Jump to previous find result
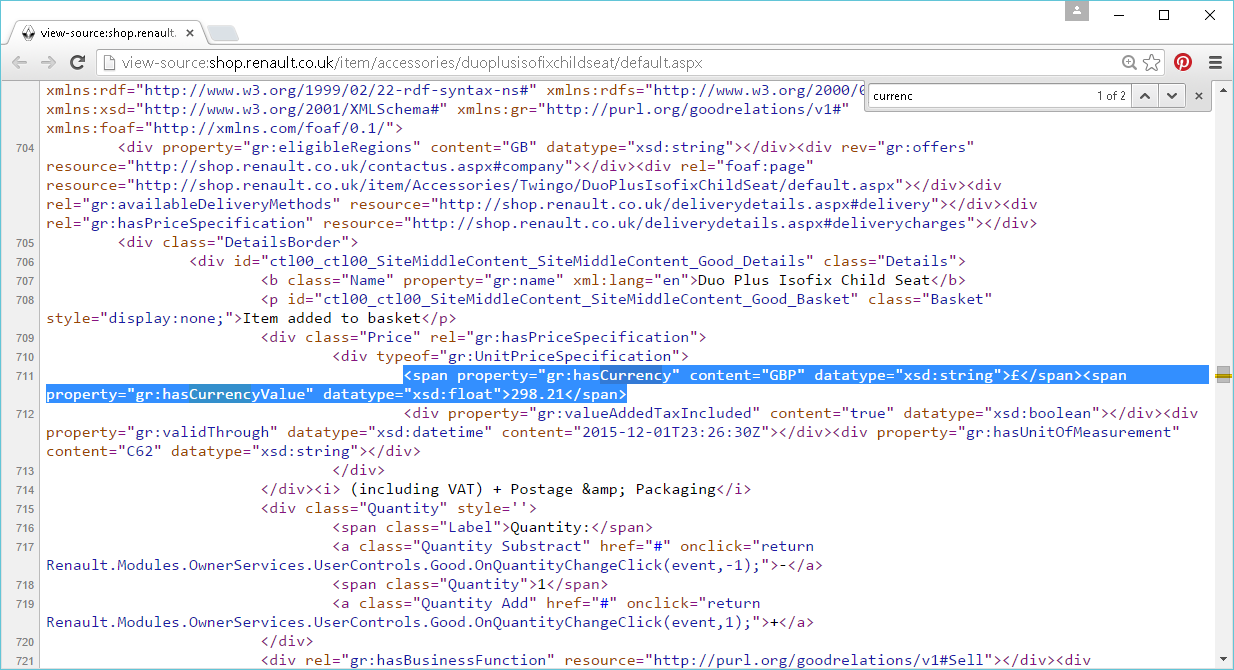Screen dimensions: 1234x670 [x=1146, y=96]
